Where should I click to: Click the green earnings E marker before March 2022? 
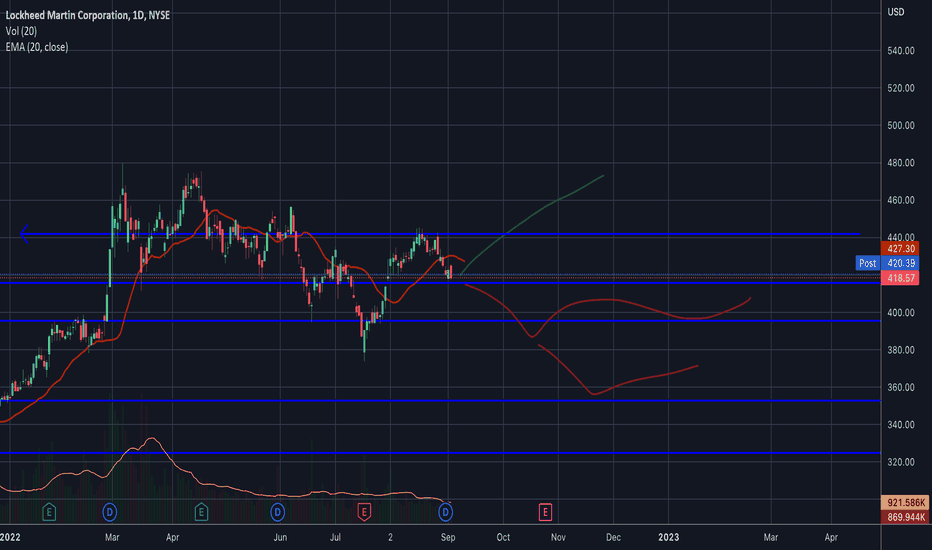pos(49,511)
